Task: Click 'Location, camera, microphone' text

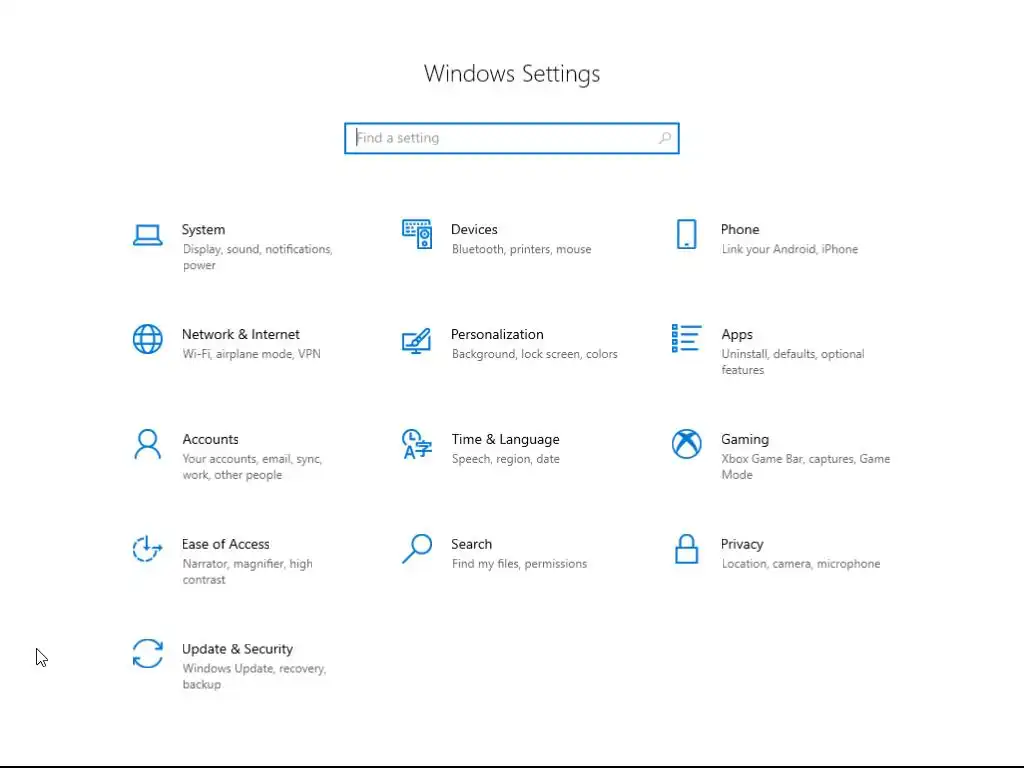Action: click(801, 564)
